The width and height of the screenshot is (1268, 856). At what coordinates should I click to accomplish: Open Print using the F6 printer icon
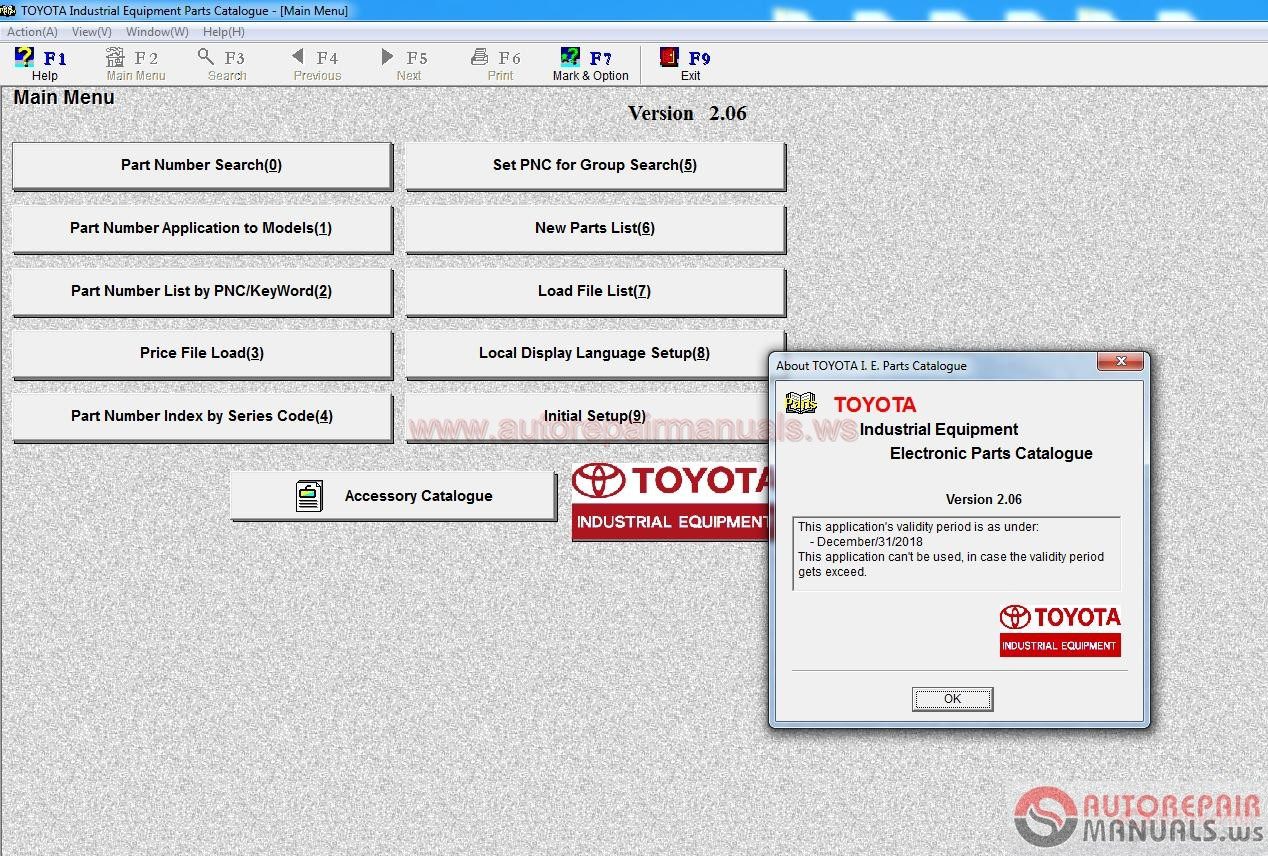coord(477,57)
